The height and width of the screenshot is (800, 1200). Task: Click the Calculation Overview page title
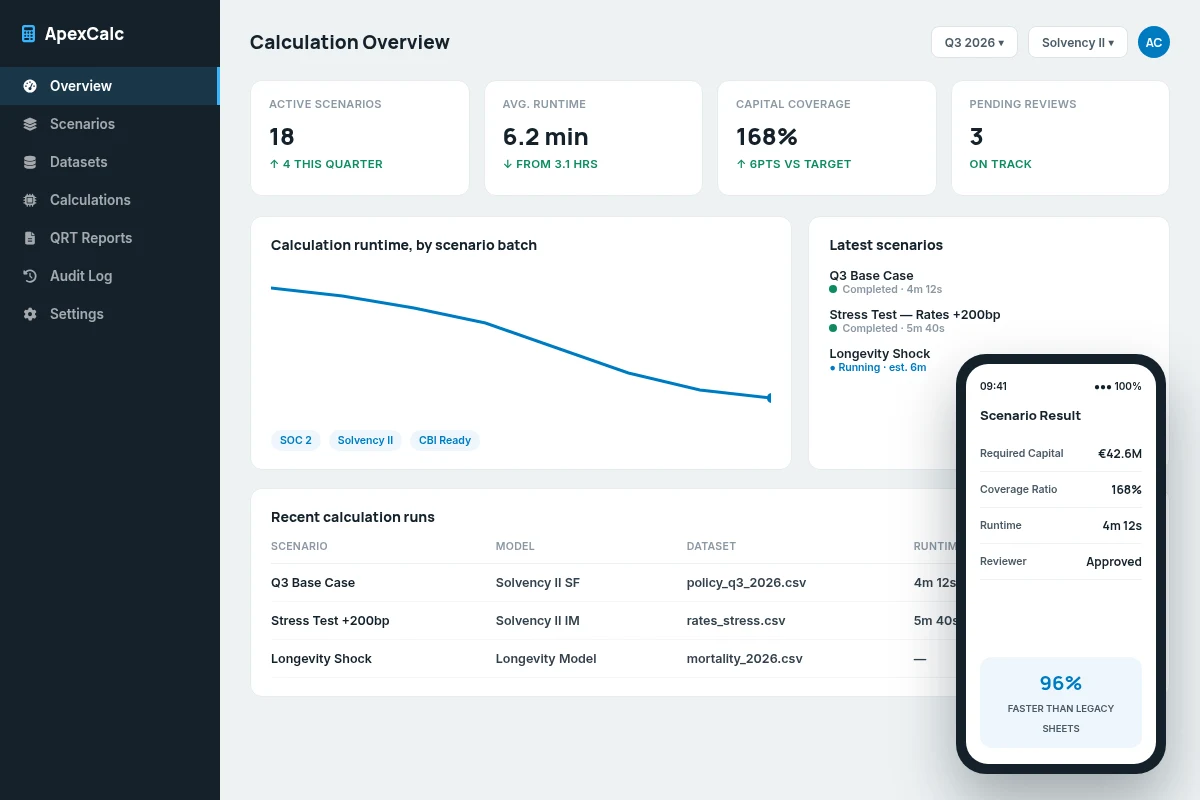point(350,42)
